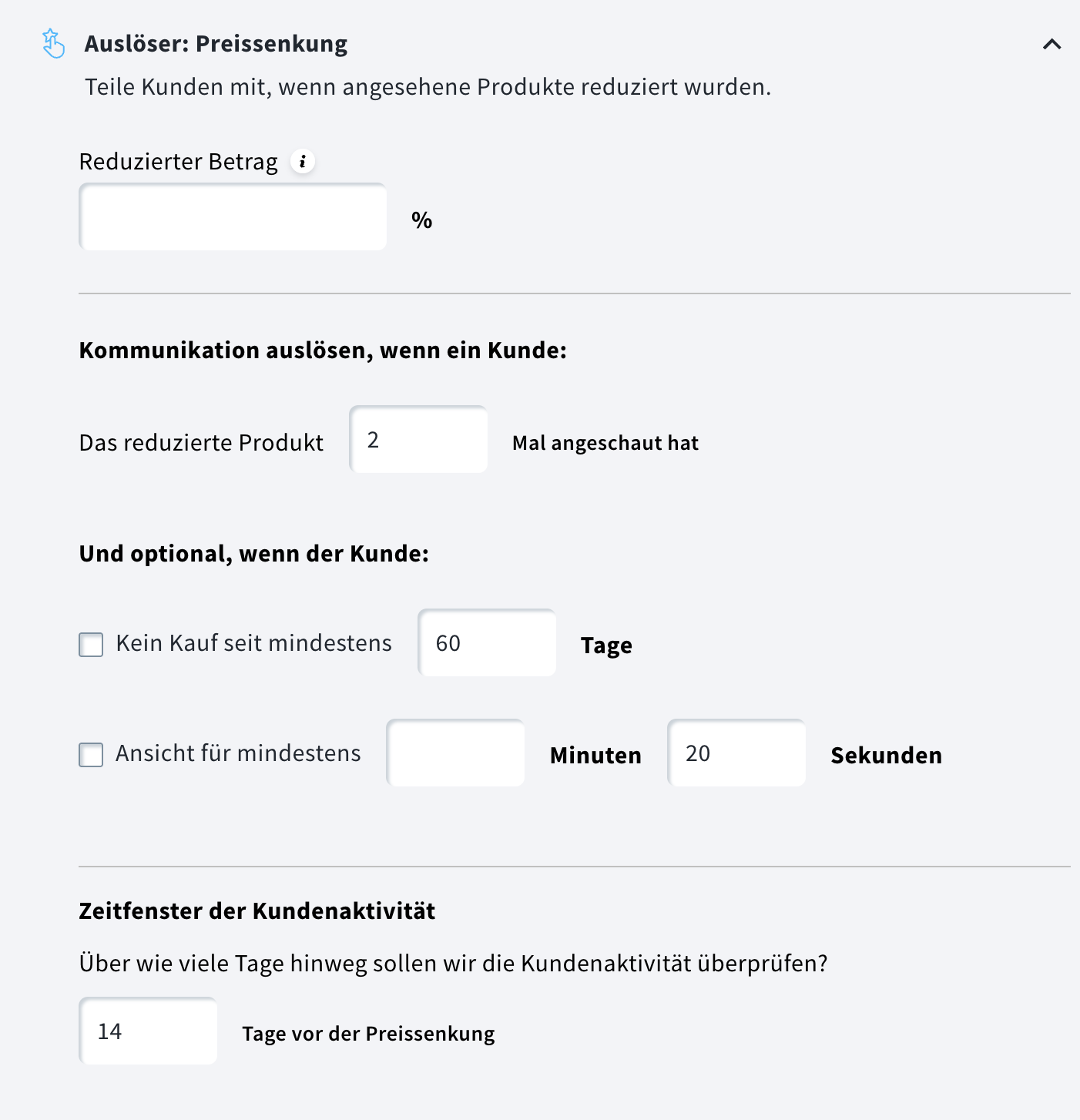1080x1120 pixels.
Task: Click the product view count field containing 2
Action: (418, 440)
